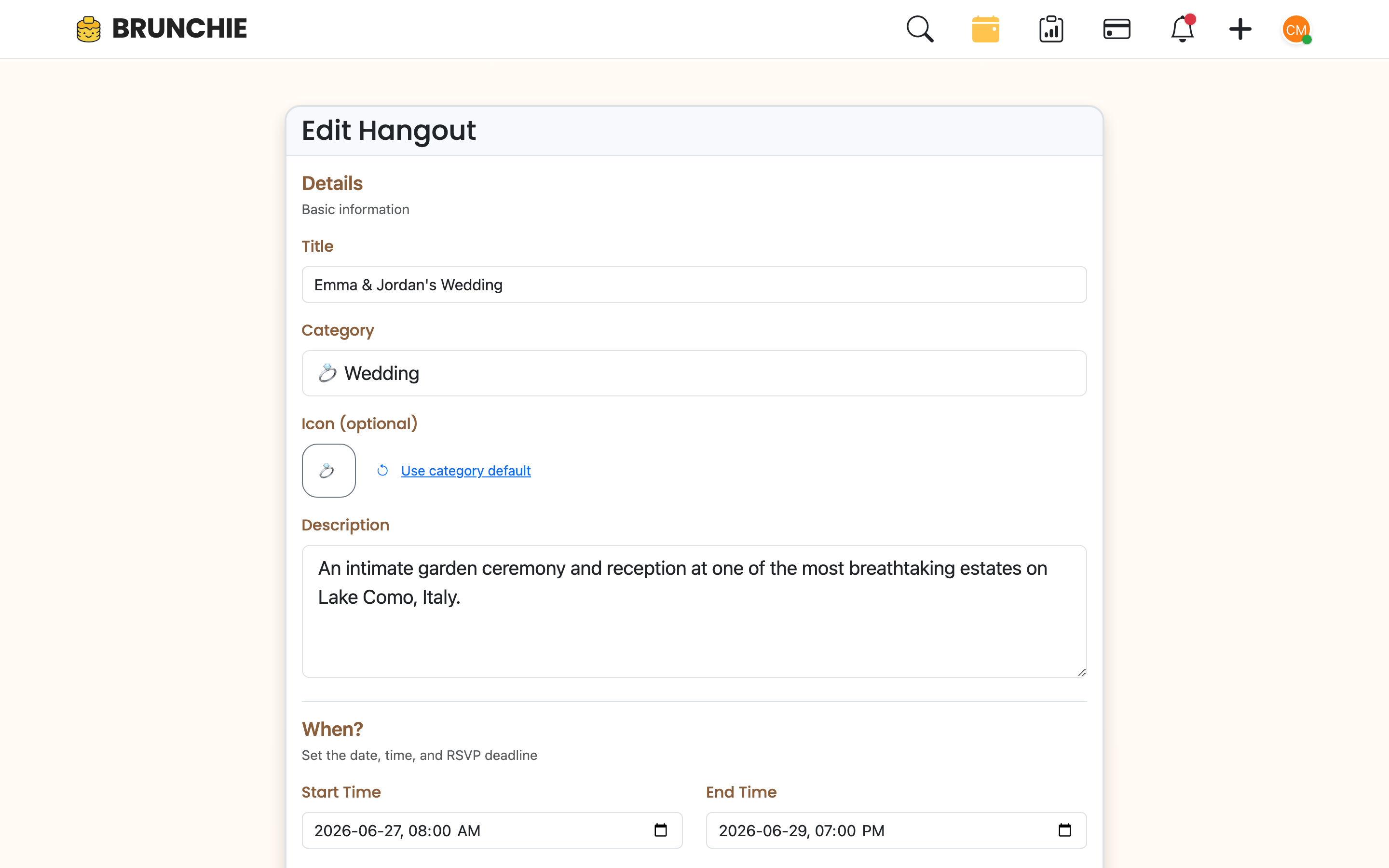Click inside the Description text area
This screenshot has width=1389, height=868.
694,611
